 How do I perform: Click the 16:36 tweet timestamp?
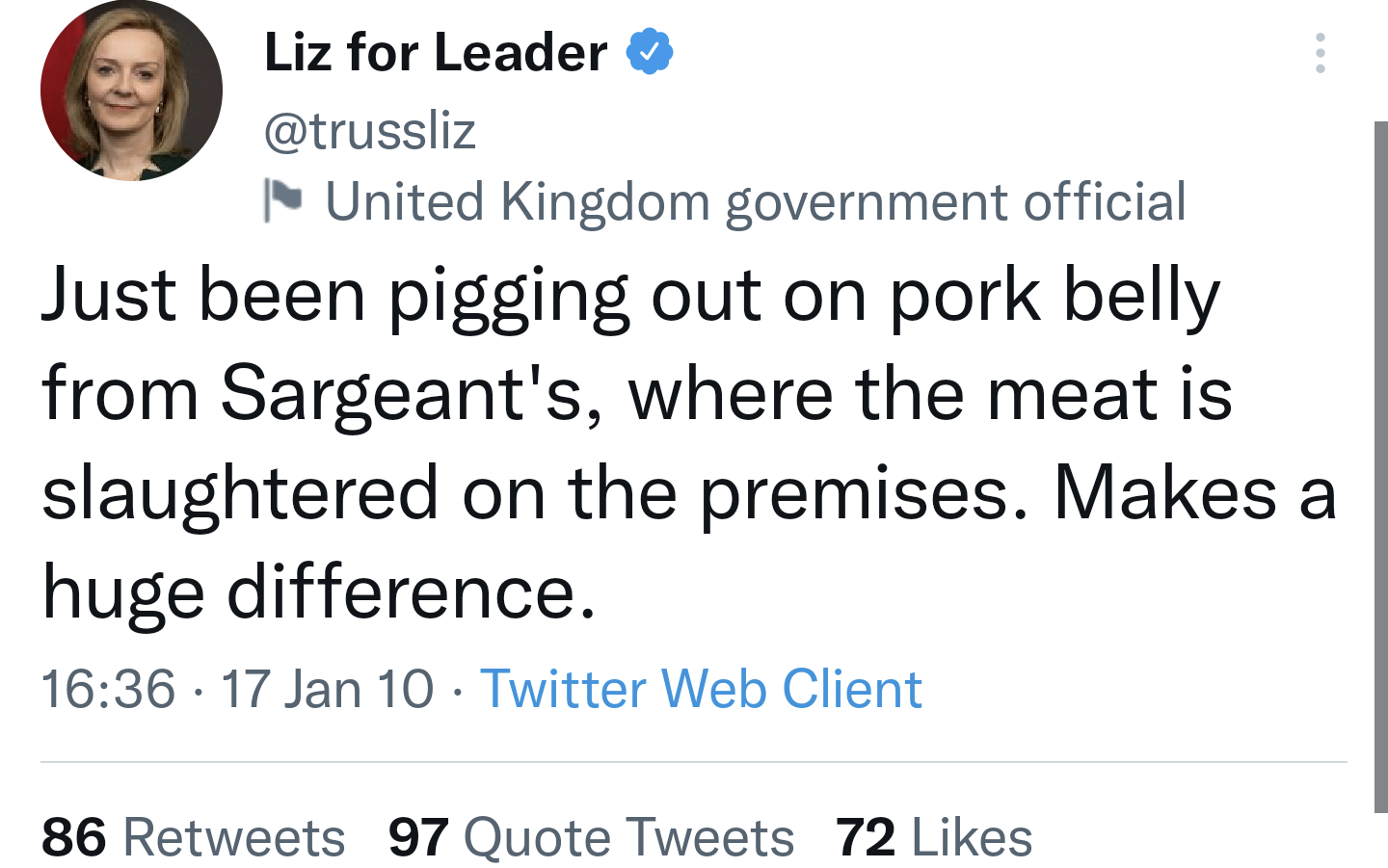tap(108, 689)
